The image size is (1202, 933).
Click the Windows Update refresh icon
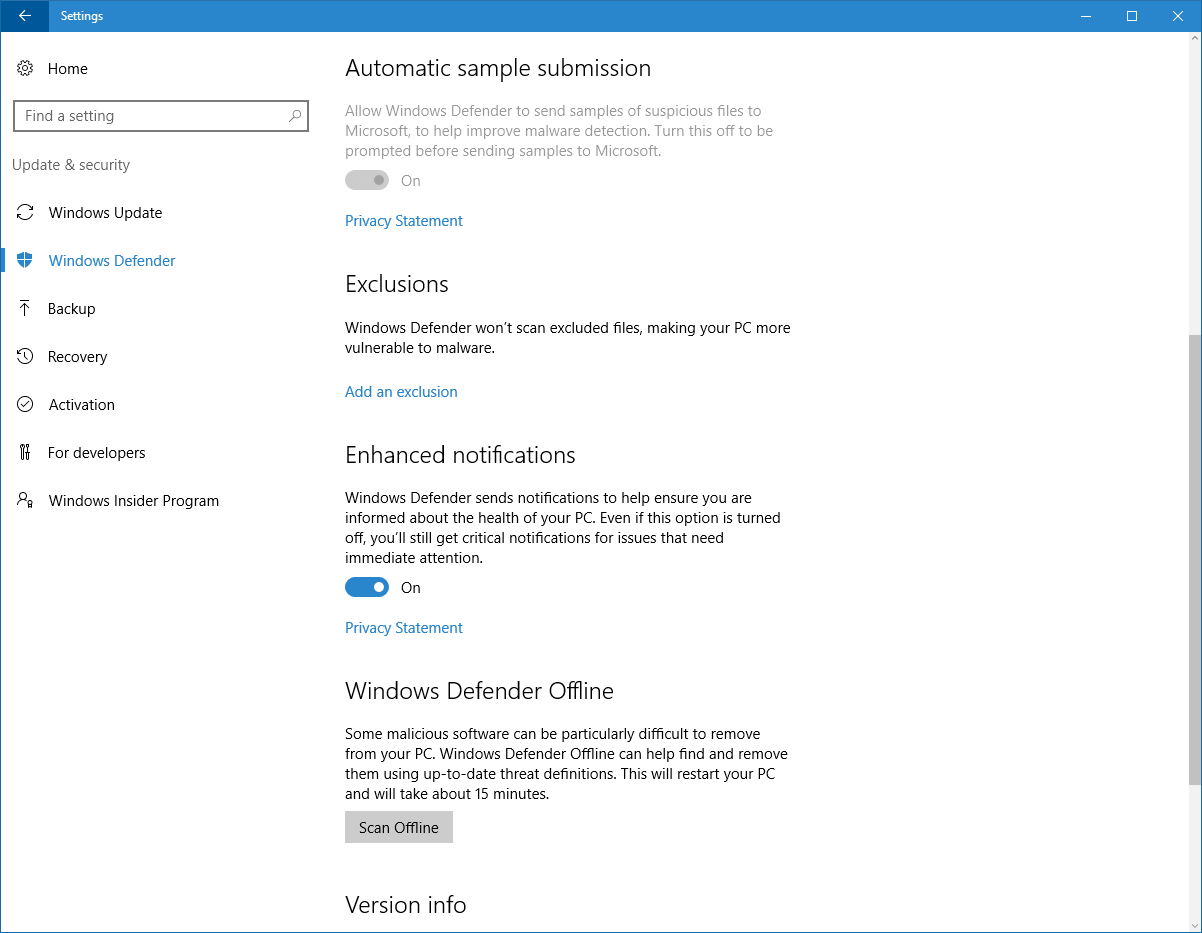click(25, 213)
